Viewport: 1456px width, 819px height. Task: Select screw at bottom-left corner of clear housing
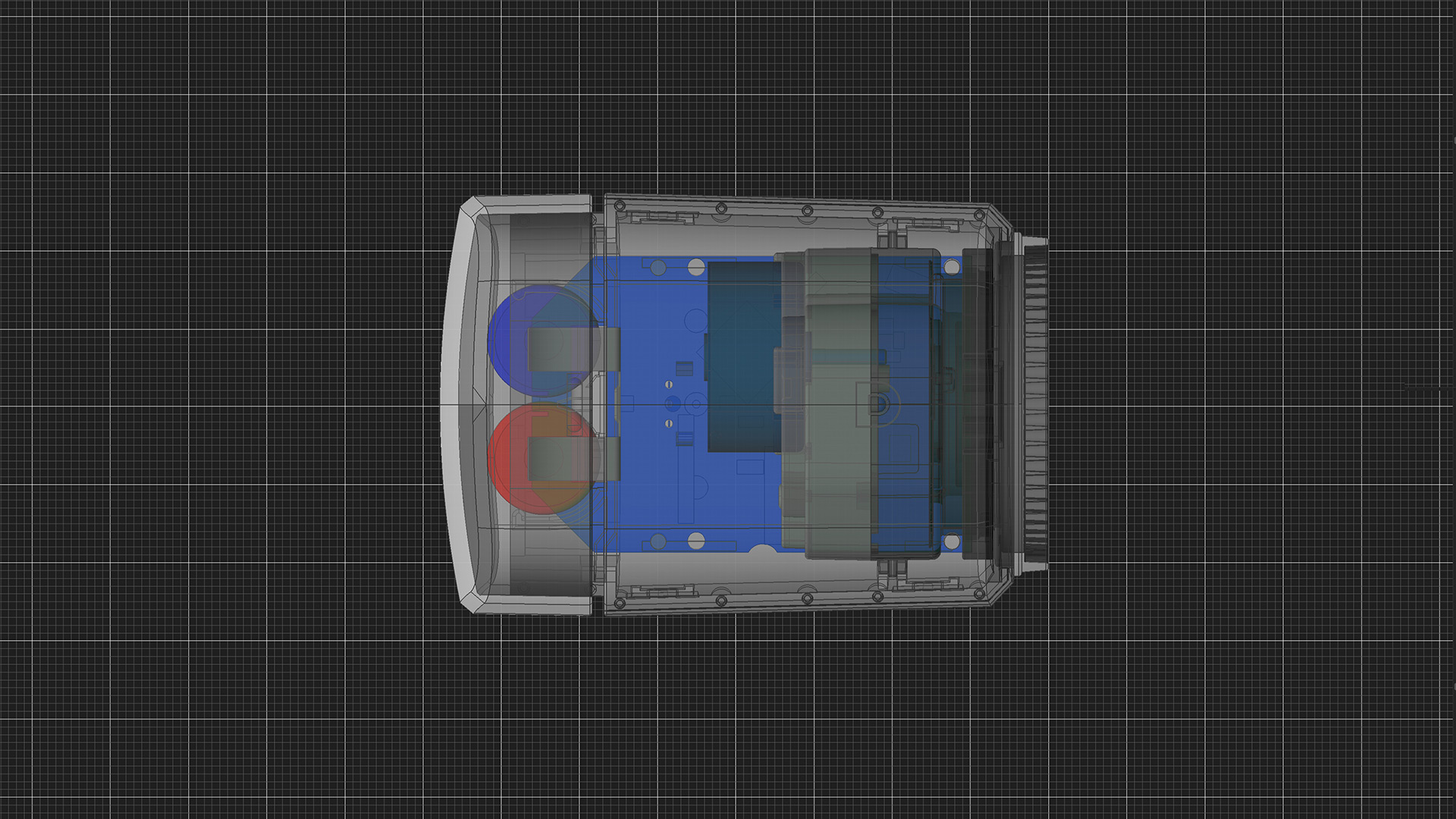(x=620, y=604)
